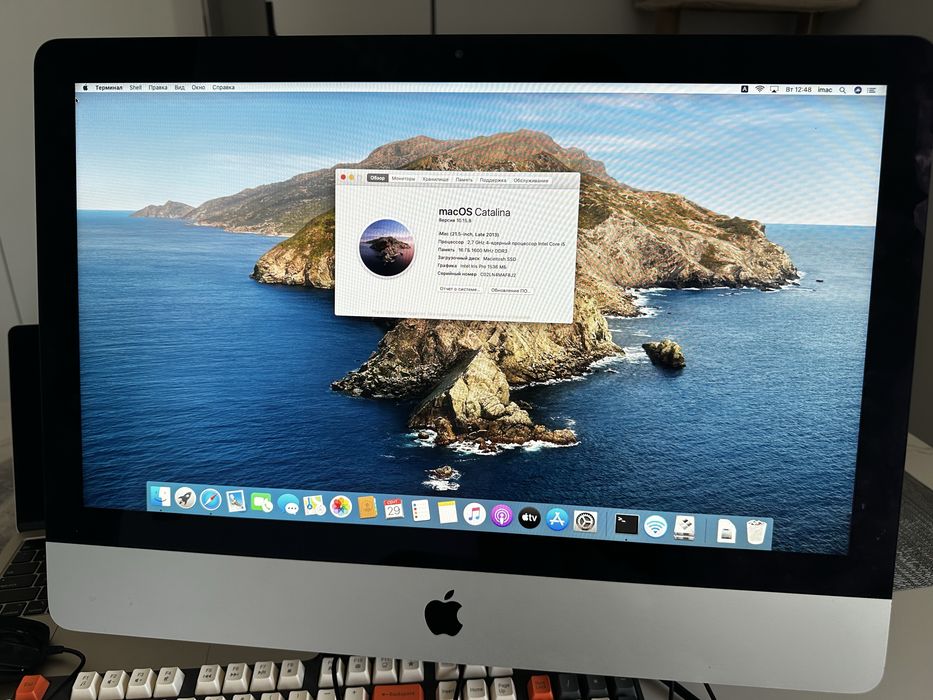Open Calendar icon showing 29
The width and height of the screenshot is (933, 700).
[x=393, y=510]
